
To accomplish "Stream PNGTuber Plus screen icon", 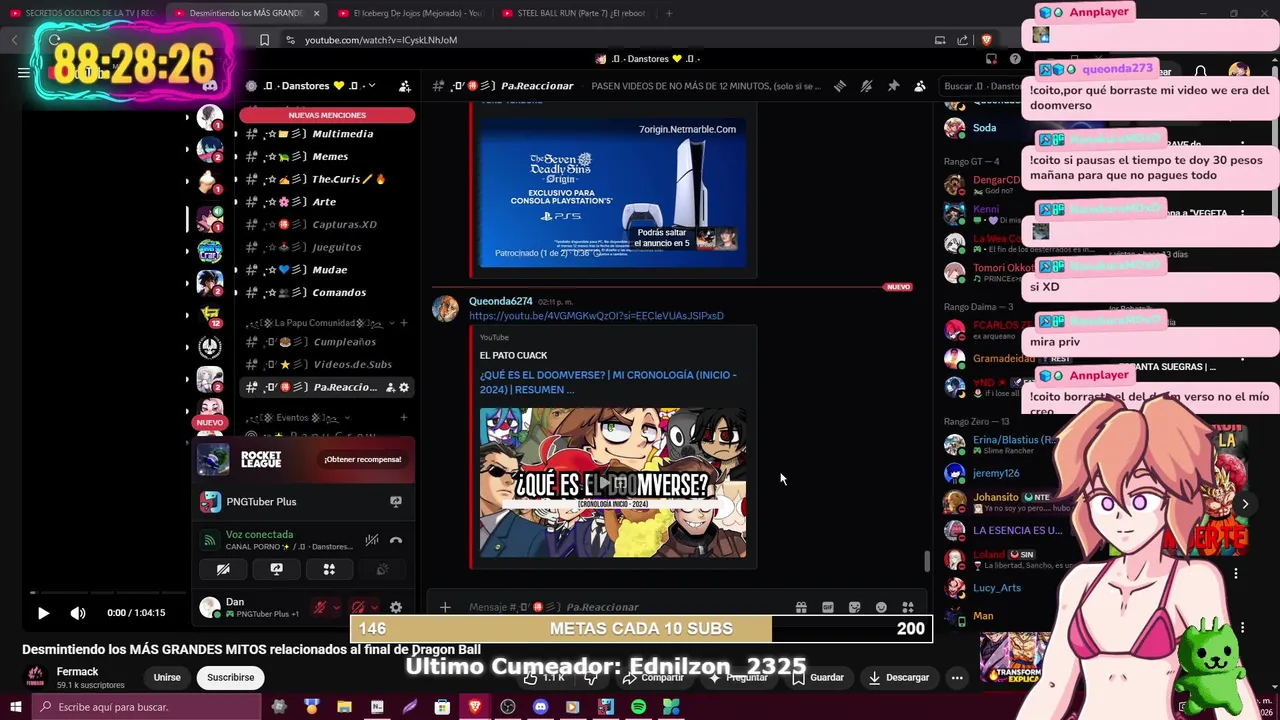I will 396,501.
